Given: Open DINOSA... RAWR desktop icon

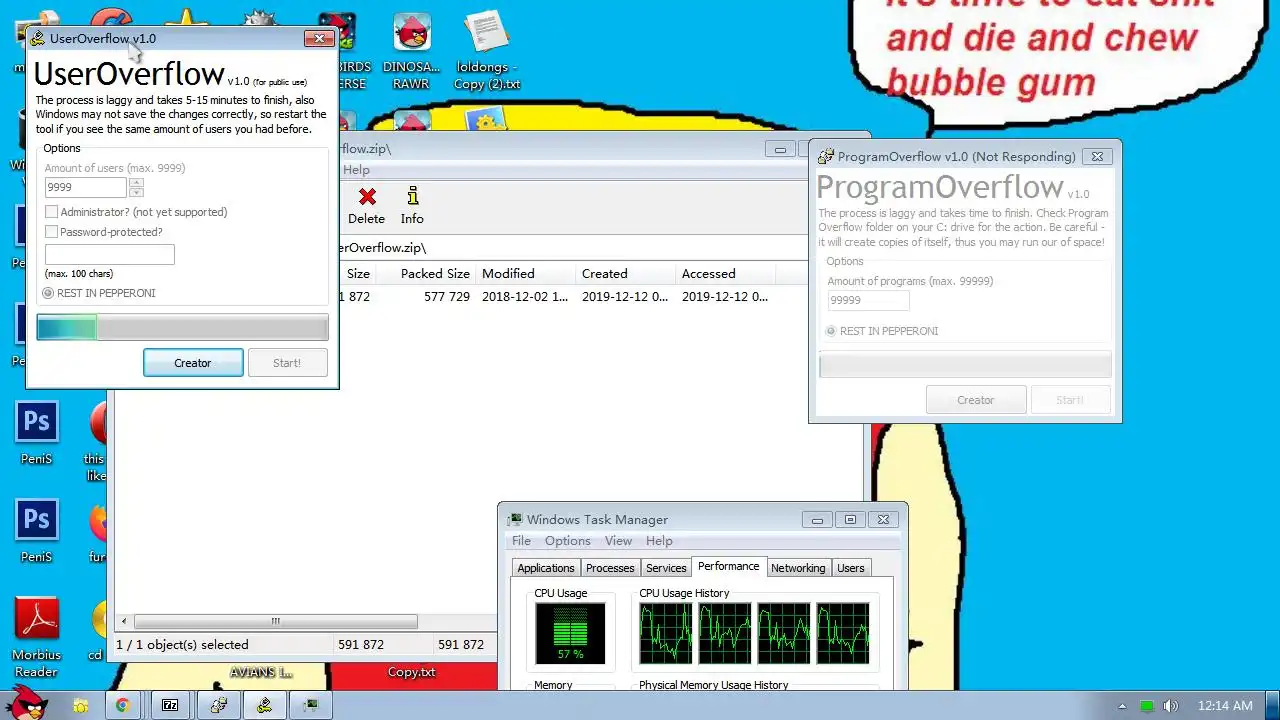Looking at the screenshot, I should [411, 52].
